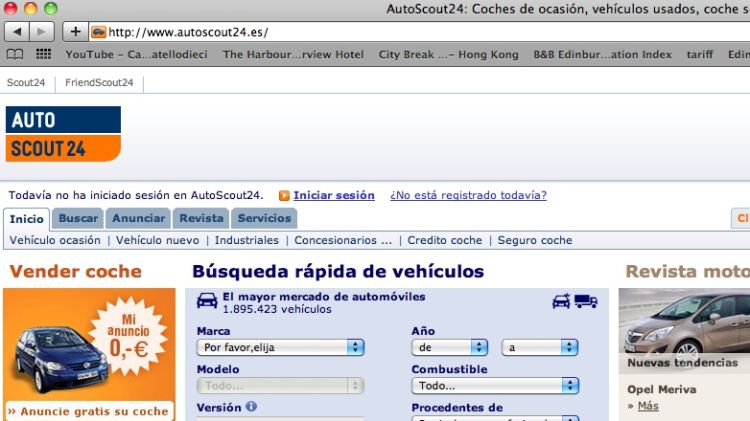Click '¿No está registrado todavía?' link

(468, 195)
